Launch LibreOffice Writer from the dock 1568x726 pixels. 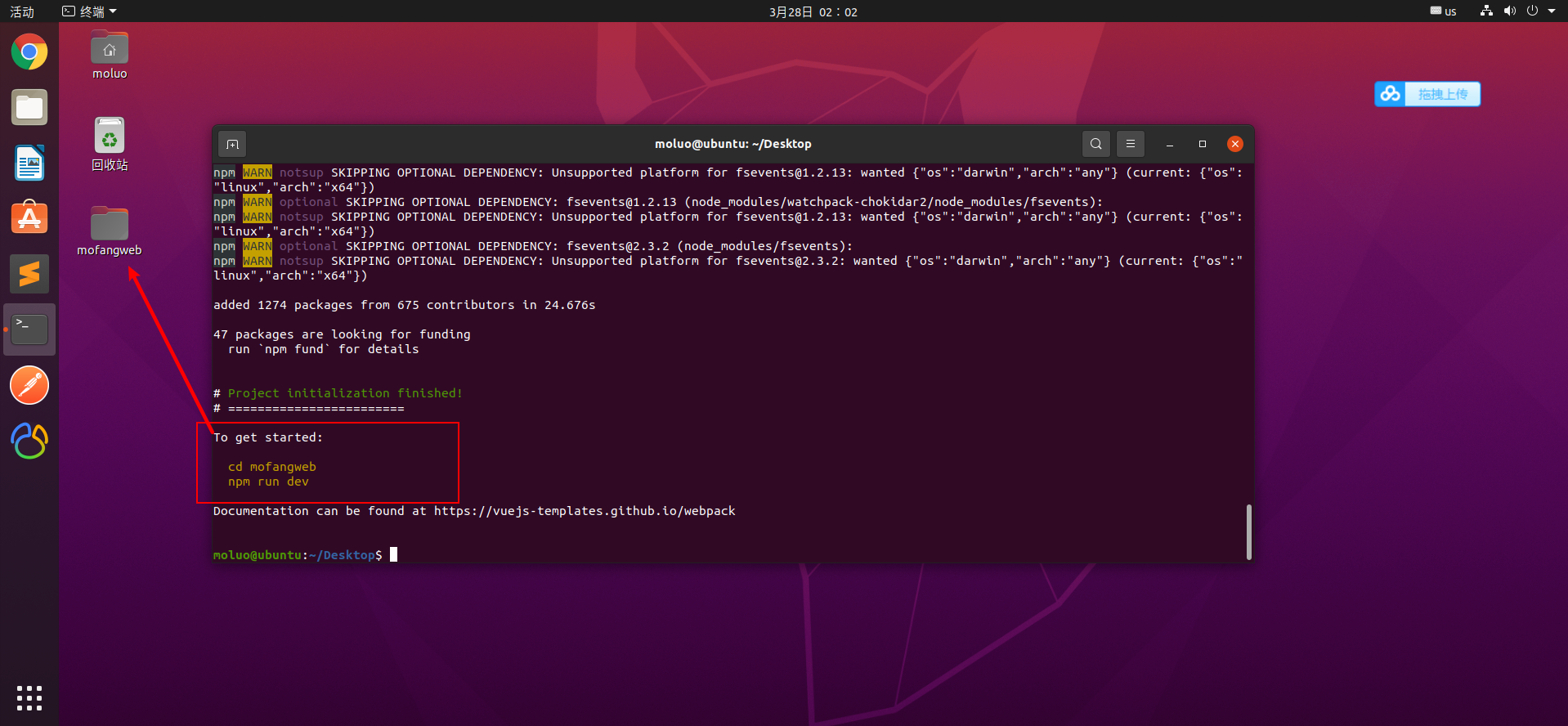29,163
